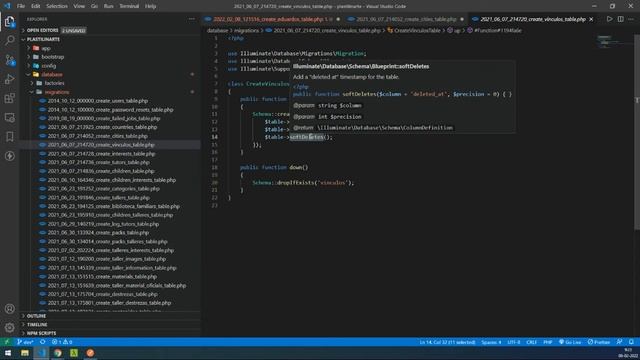Open the Accounts menu icon
This screenshot has width=640, height=360.
[9, 309]
